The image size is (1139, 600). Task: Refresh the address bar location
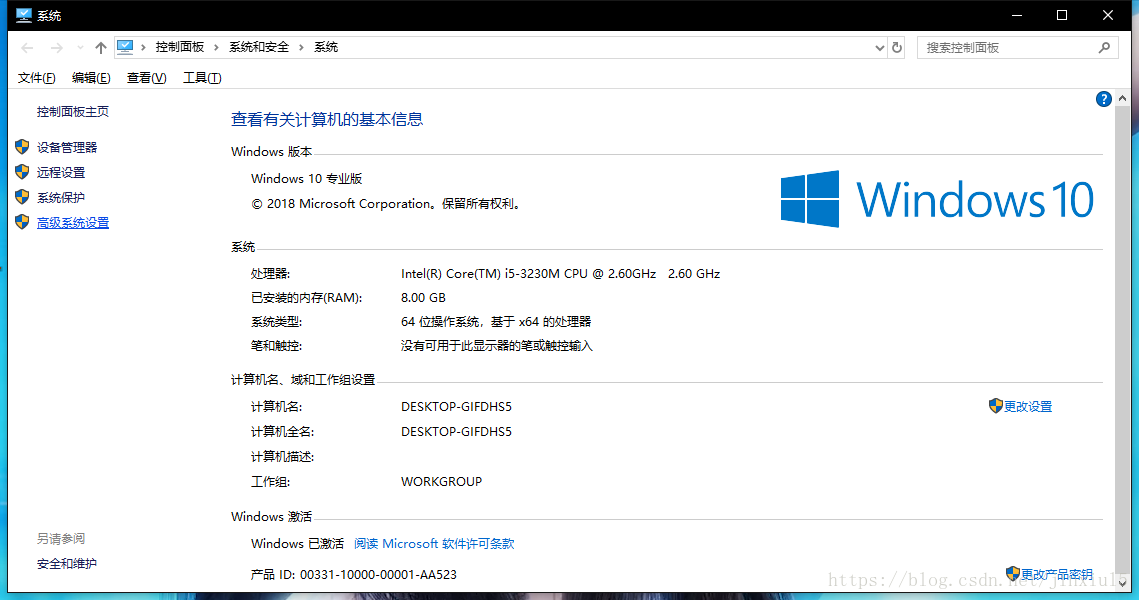click(897, 48)
